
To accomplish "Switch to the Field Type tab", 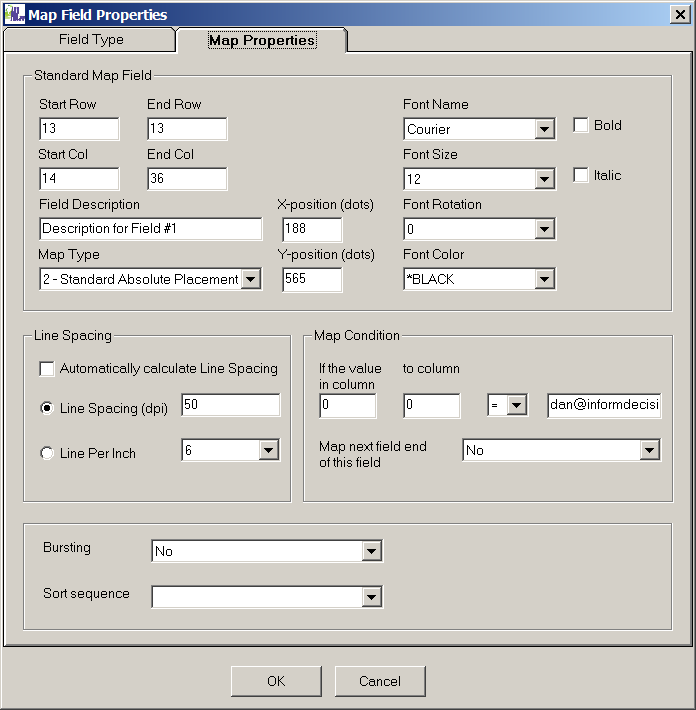I will (91, 40).
